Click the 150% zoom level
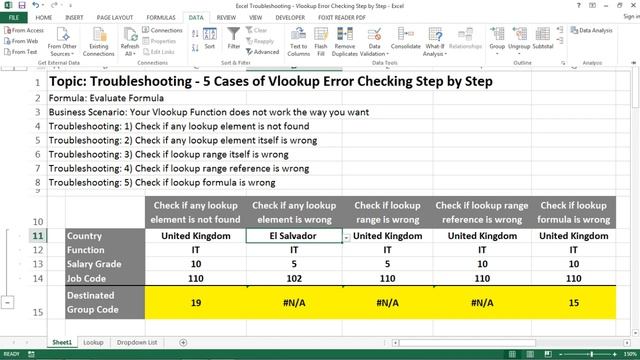The image size is (640, 360). tap(630, 354)
